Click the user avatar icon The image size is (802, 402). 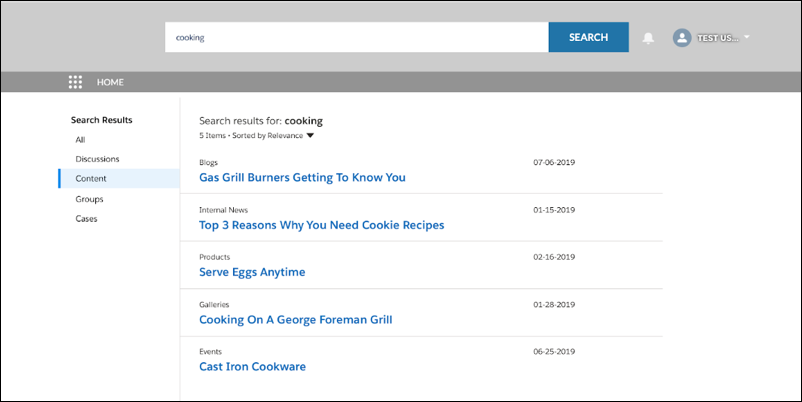click(682, 38)
